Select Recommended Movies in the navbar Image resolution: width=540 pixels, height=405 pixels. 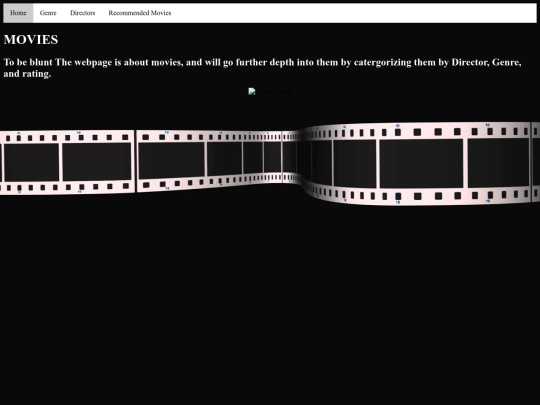[140, 13]
